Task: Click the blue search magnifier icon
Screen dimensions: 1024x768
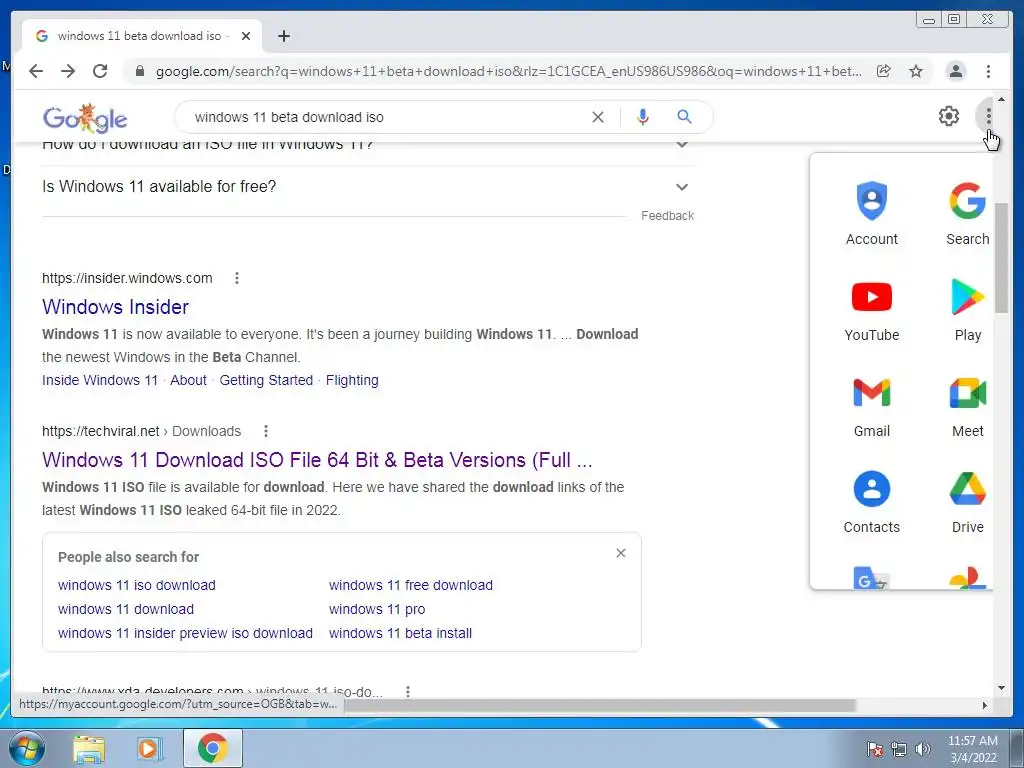Action: pyautogui.click(x=684, y=117)
